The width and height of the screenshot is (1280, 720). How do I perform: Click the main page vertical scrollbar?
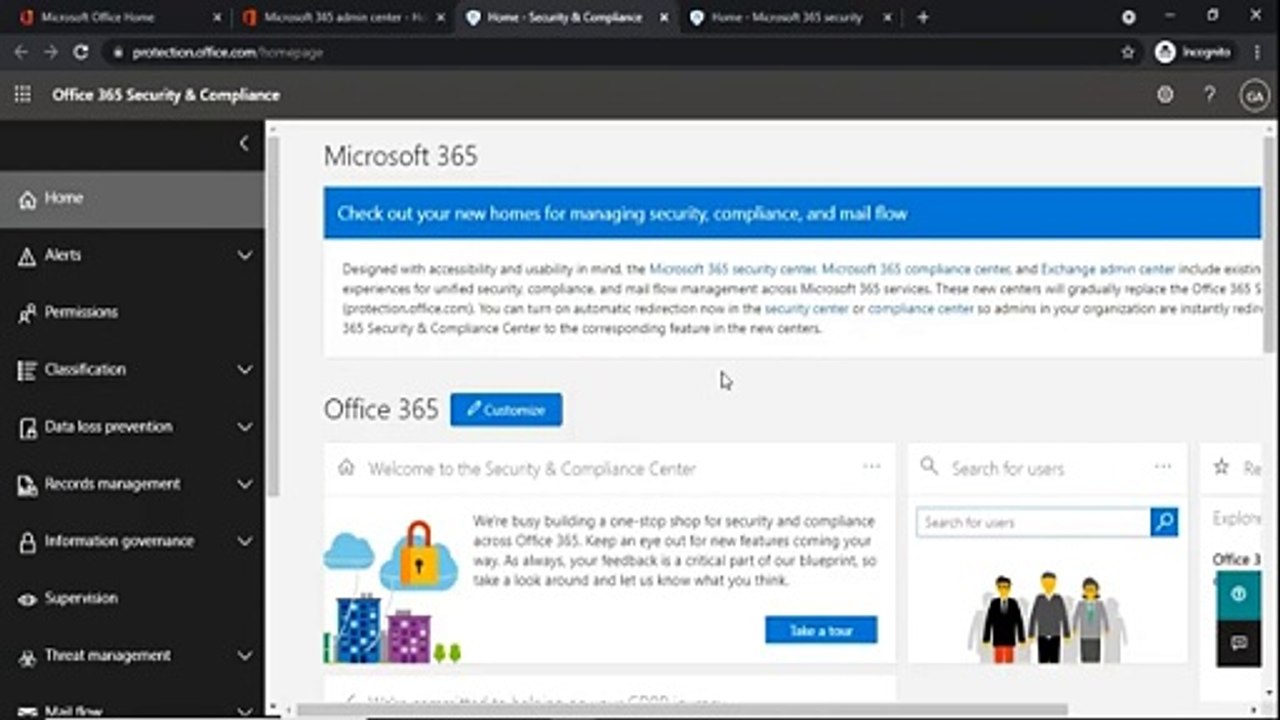(x=1270, y=244)
